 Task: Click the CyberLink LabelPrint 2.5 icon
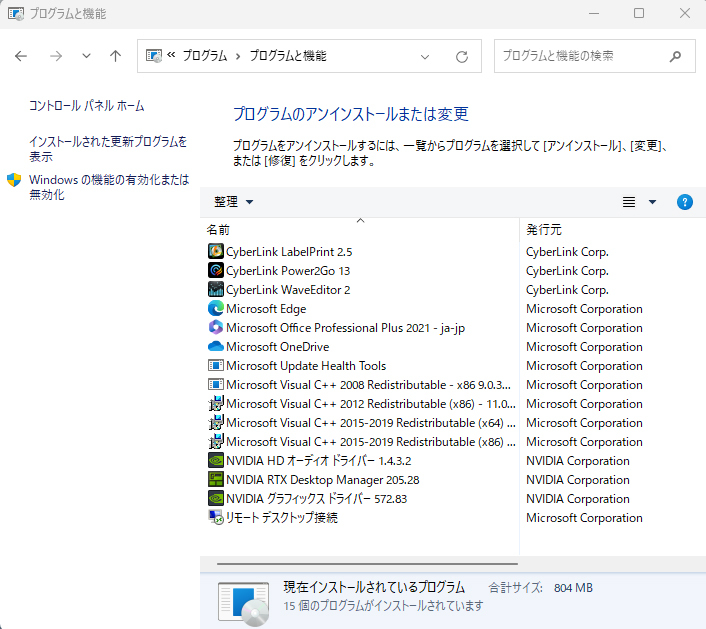pos(216,251)
